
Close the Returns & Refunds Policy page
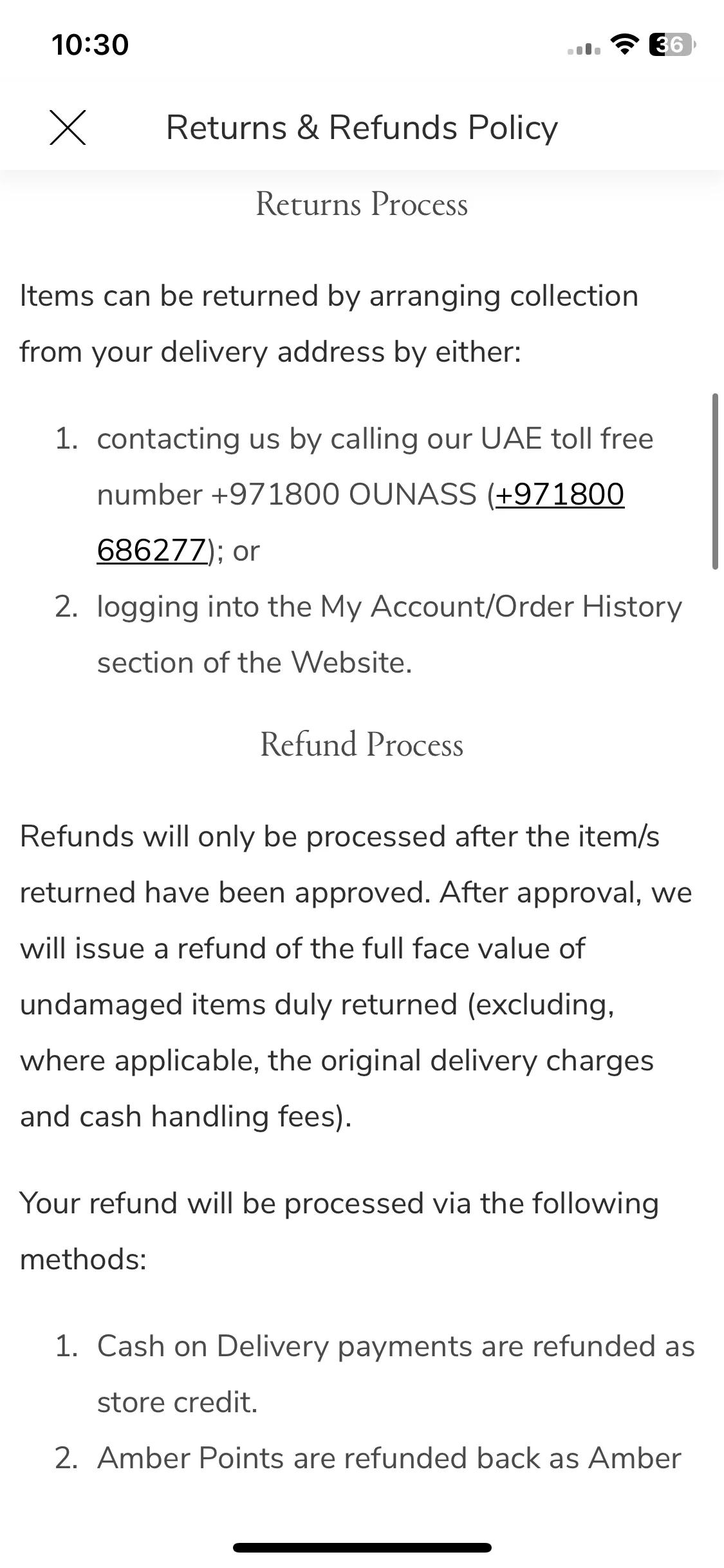[x=68, y=127]
